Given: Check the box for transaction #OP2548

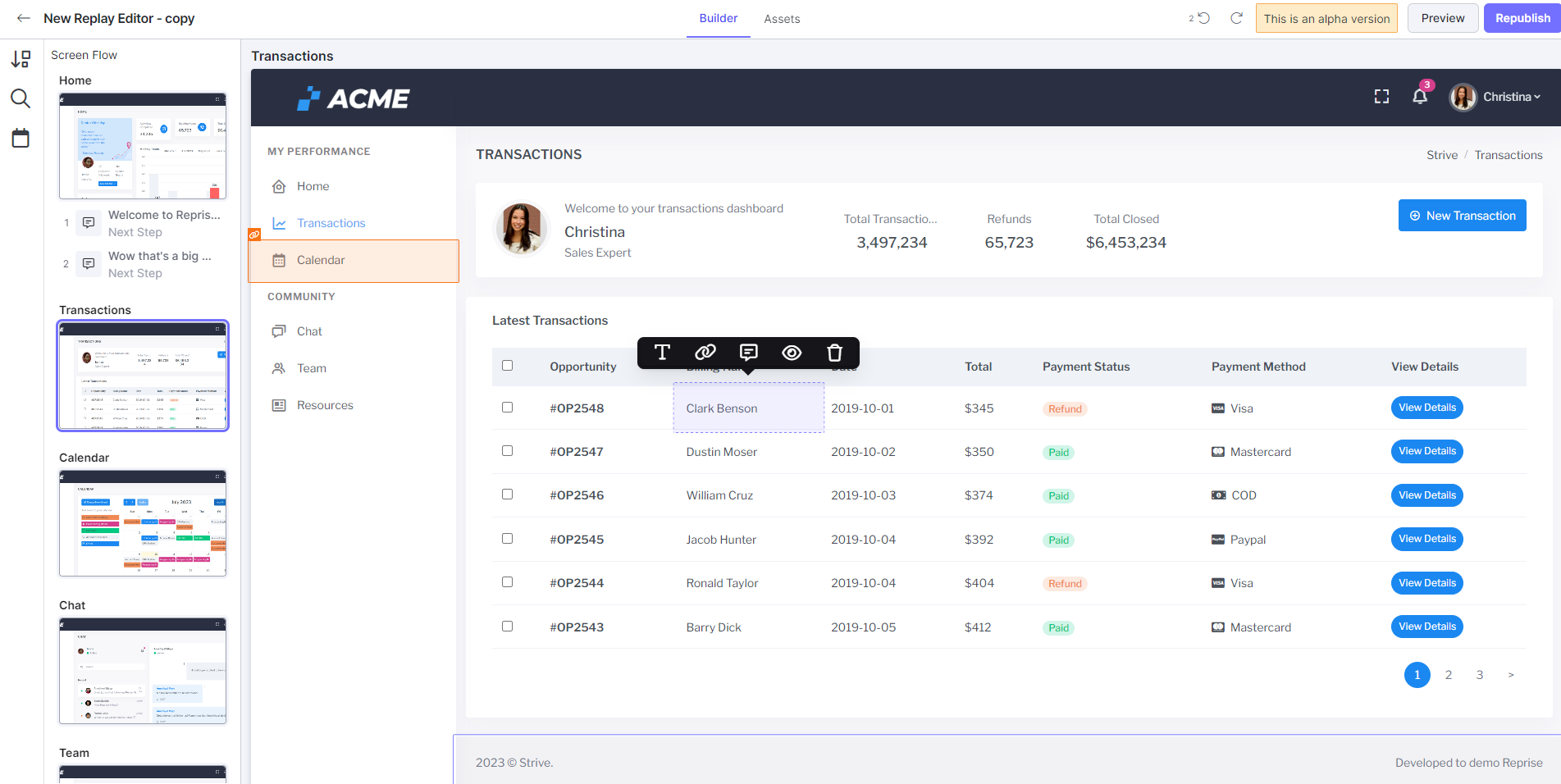Looking at the screenshot, I should tap(507, 408).
